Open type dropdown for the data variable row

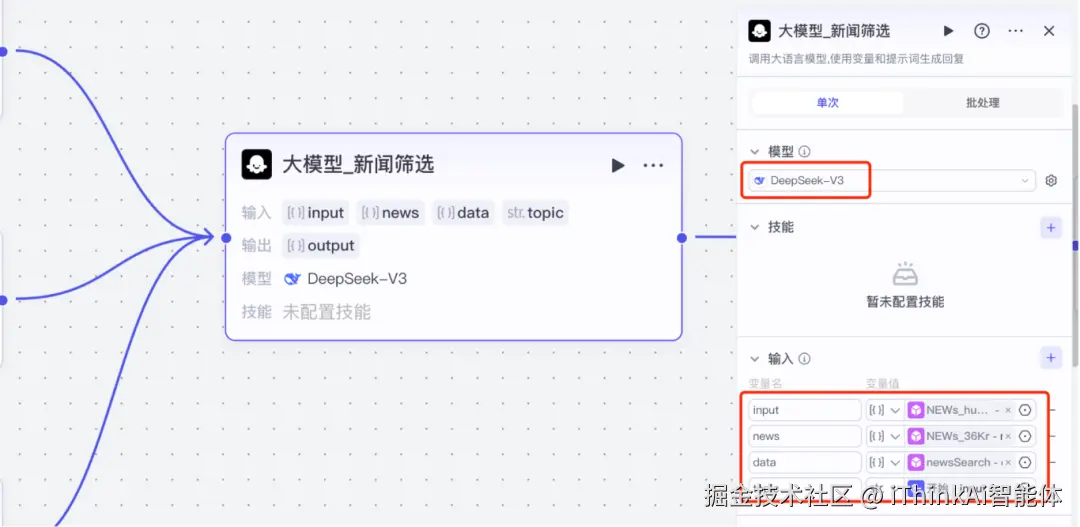(885, 462)
